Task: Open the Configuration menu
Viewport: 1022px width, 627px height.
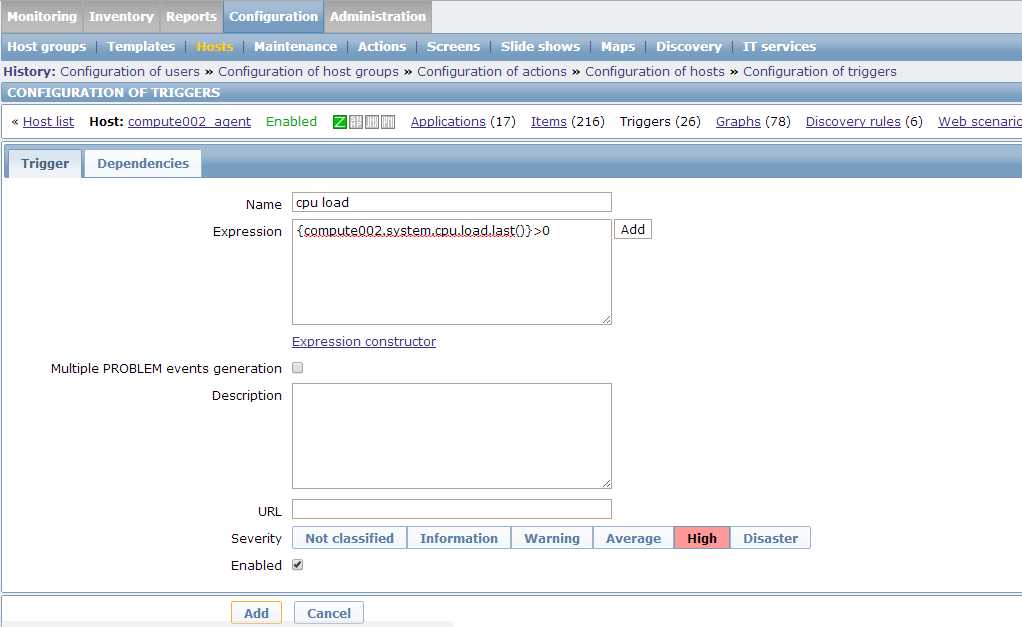Action: point(273,16)
